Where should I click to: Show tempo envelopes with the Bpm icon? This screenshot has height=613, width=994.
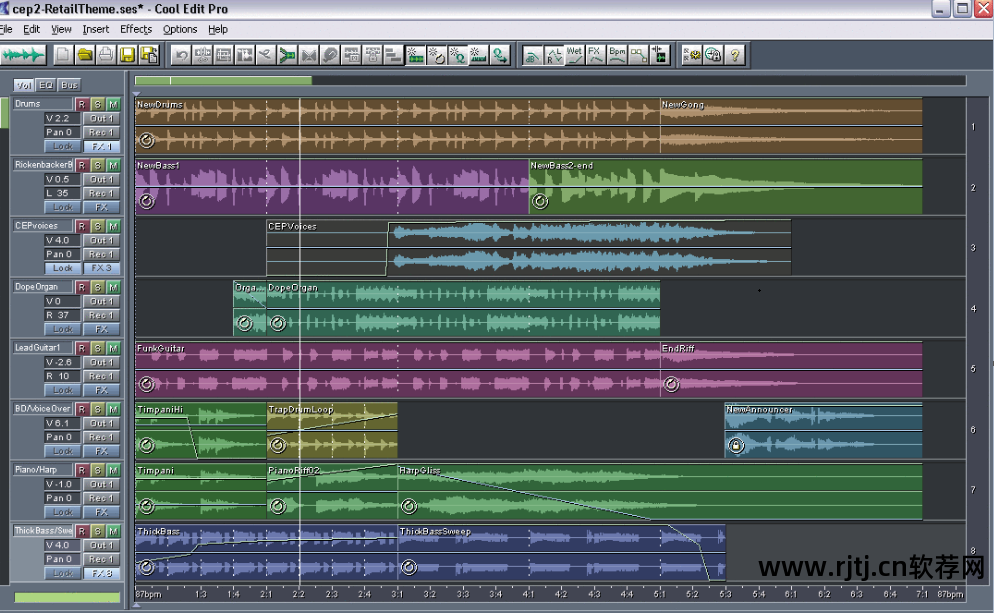click(x=617, y=56)
